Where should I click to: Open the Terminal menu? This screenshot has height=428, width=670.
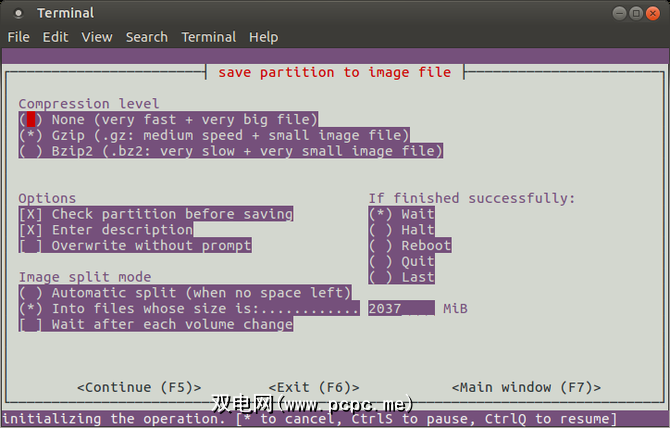209,37
